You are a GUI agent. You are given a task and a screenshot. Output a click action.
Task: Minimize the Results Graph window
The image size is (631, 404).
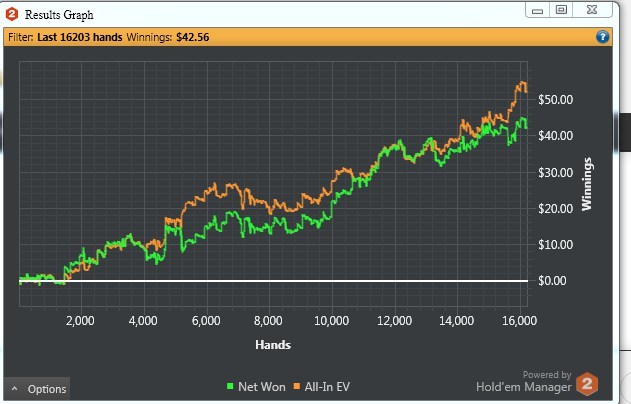point(538,10)
